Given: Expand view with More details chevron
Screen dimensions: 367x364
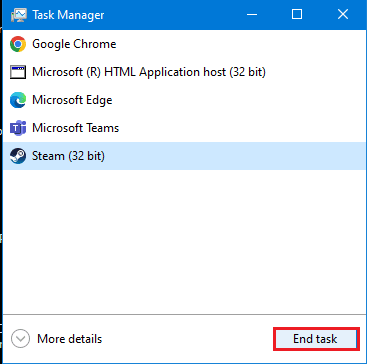Looking at the screenshot, I should tap(20, 339).
